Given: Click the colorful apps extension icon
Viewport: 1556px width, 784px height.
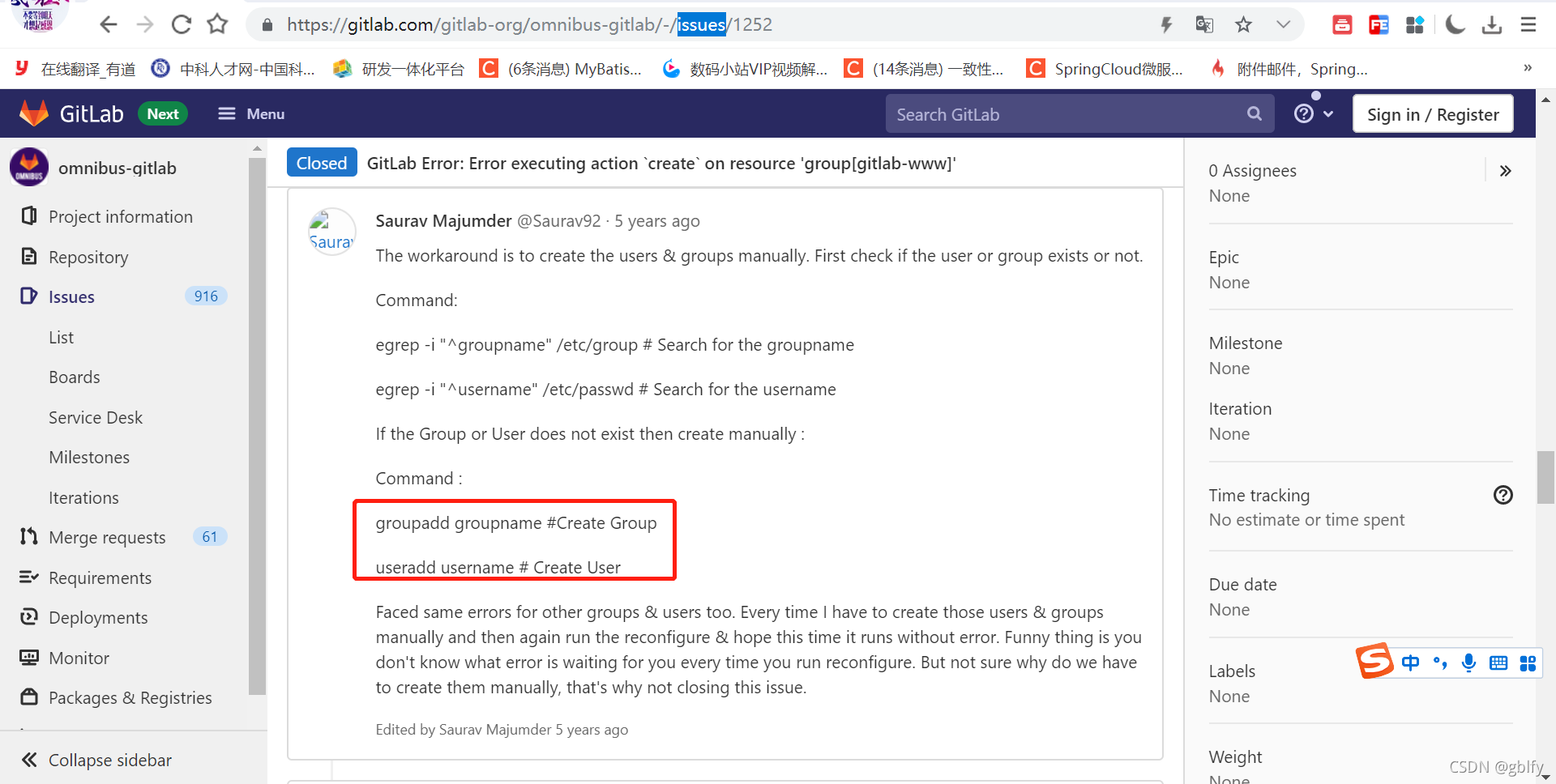Looking at the screenshot, I should [1415, 24].
